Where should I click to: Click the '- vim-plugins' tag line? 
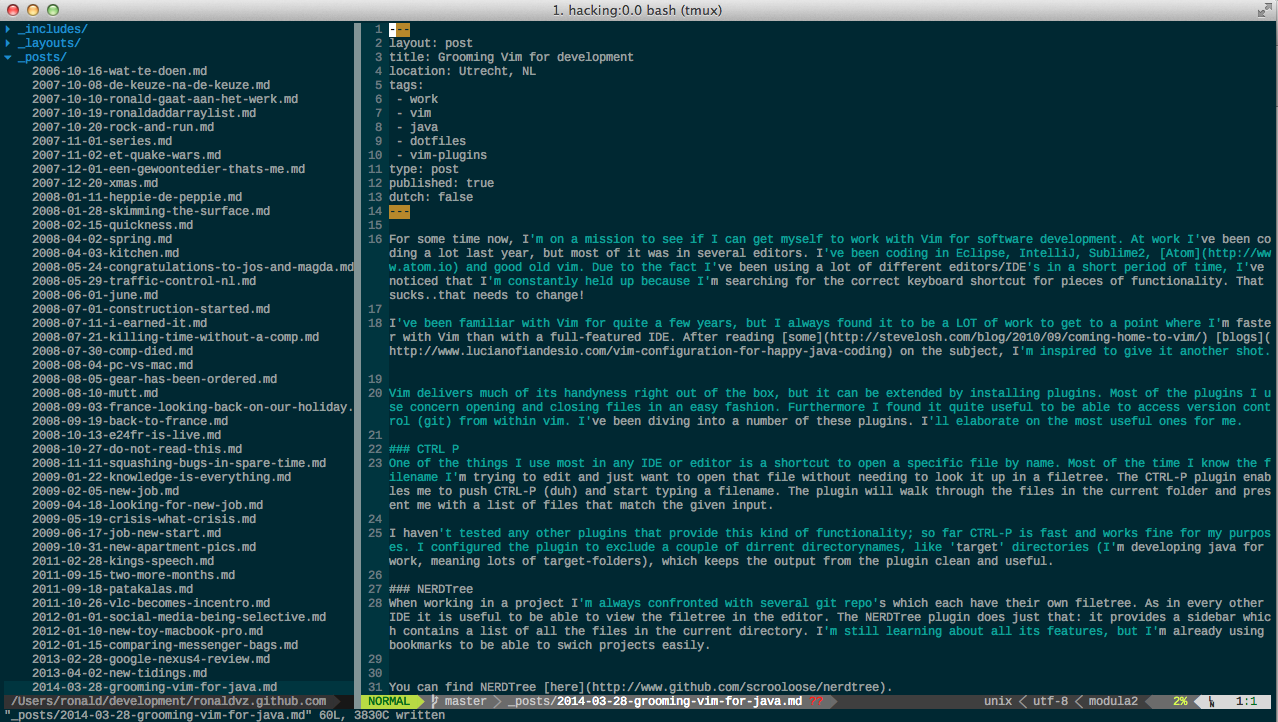coord(442,155)
